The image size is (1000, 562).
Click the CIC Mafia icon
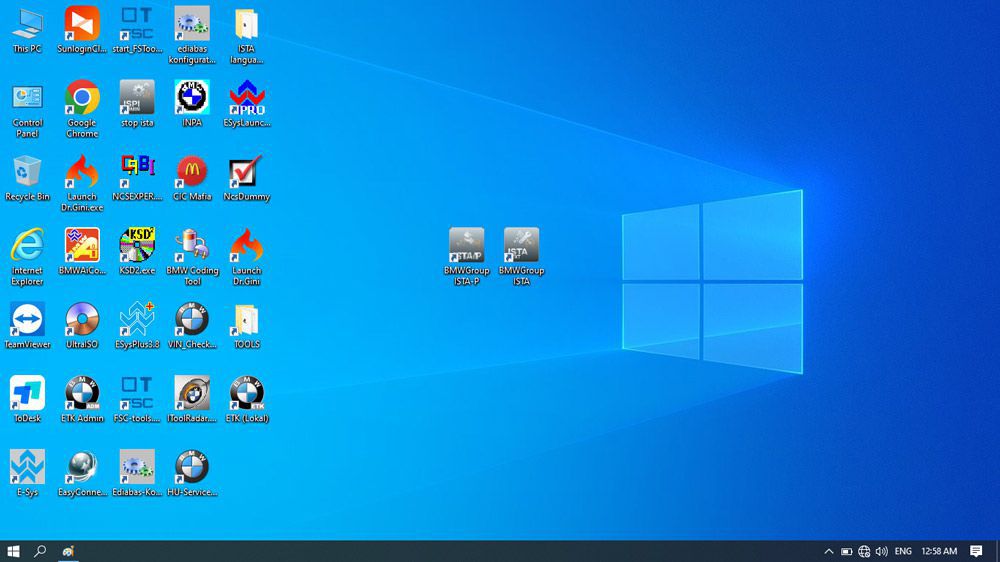point(192,178)
